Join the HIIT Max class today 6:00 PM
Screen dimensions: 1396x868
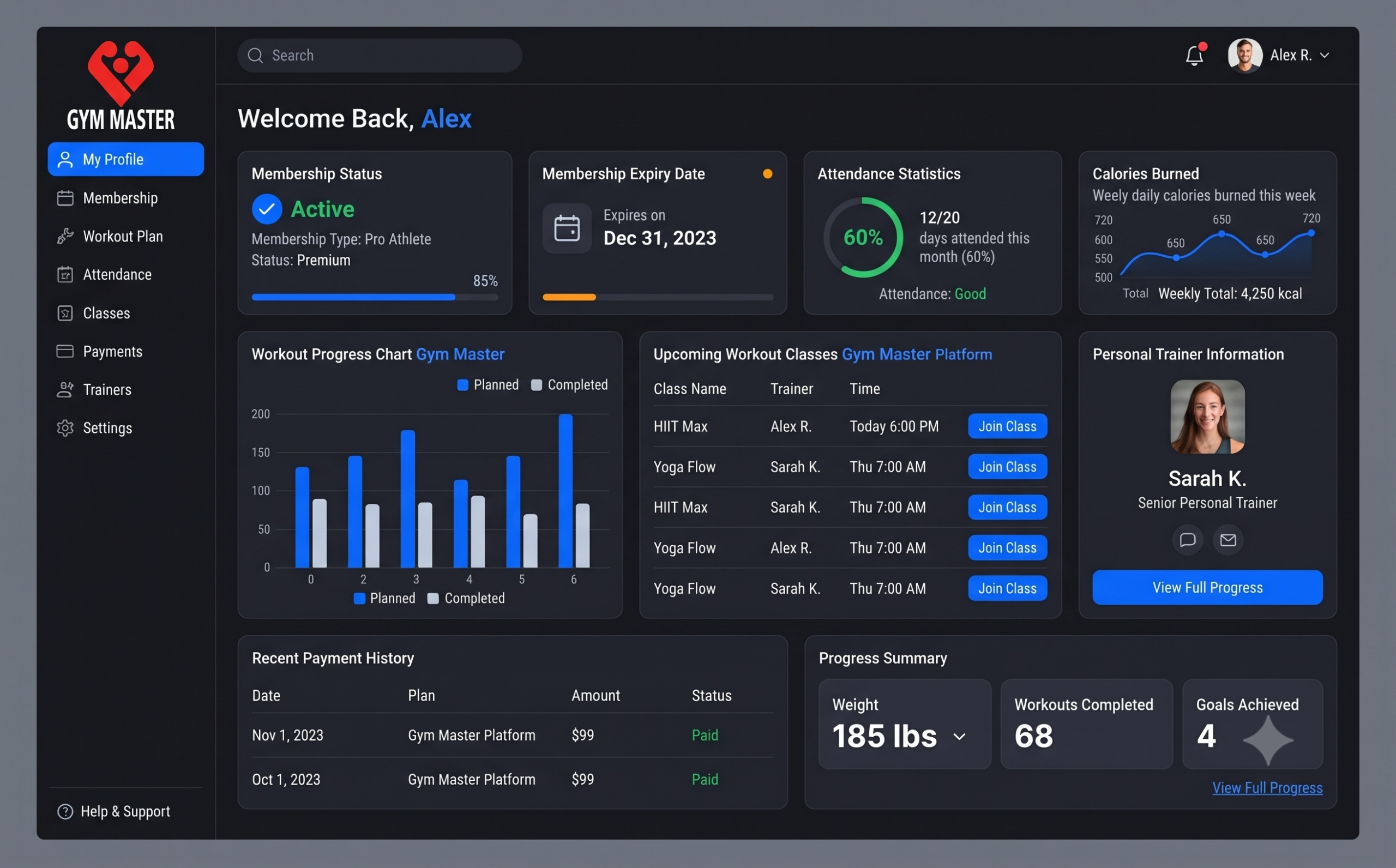pos(1007,426)
